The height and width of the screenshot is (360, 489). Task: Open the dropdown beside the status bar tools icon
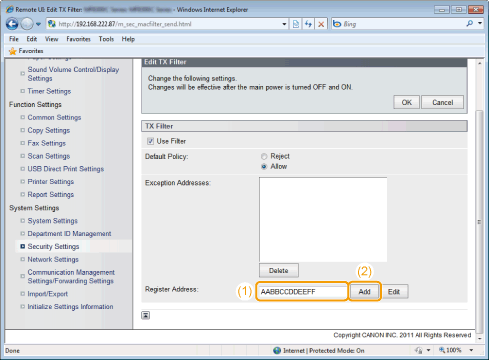(428, 350)
